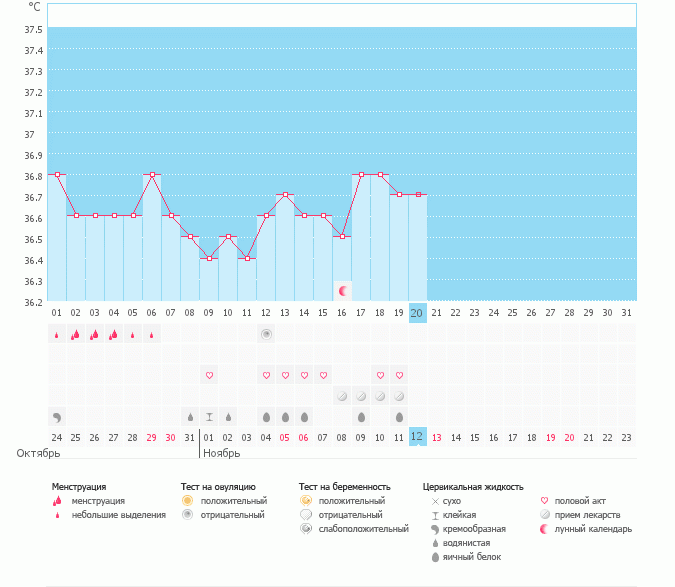Click the moon calendar icon on cycle day 16
Screen dimensions: 675x587
(343, 291)
